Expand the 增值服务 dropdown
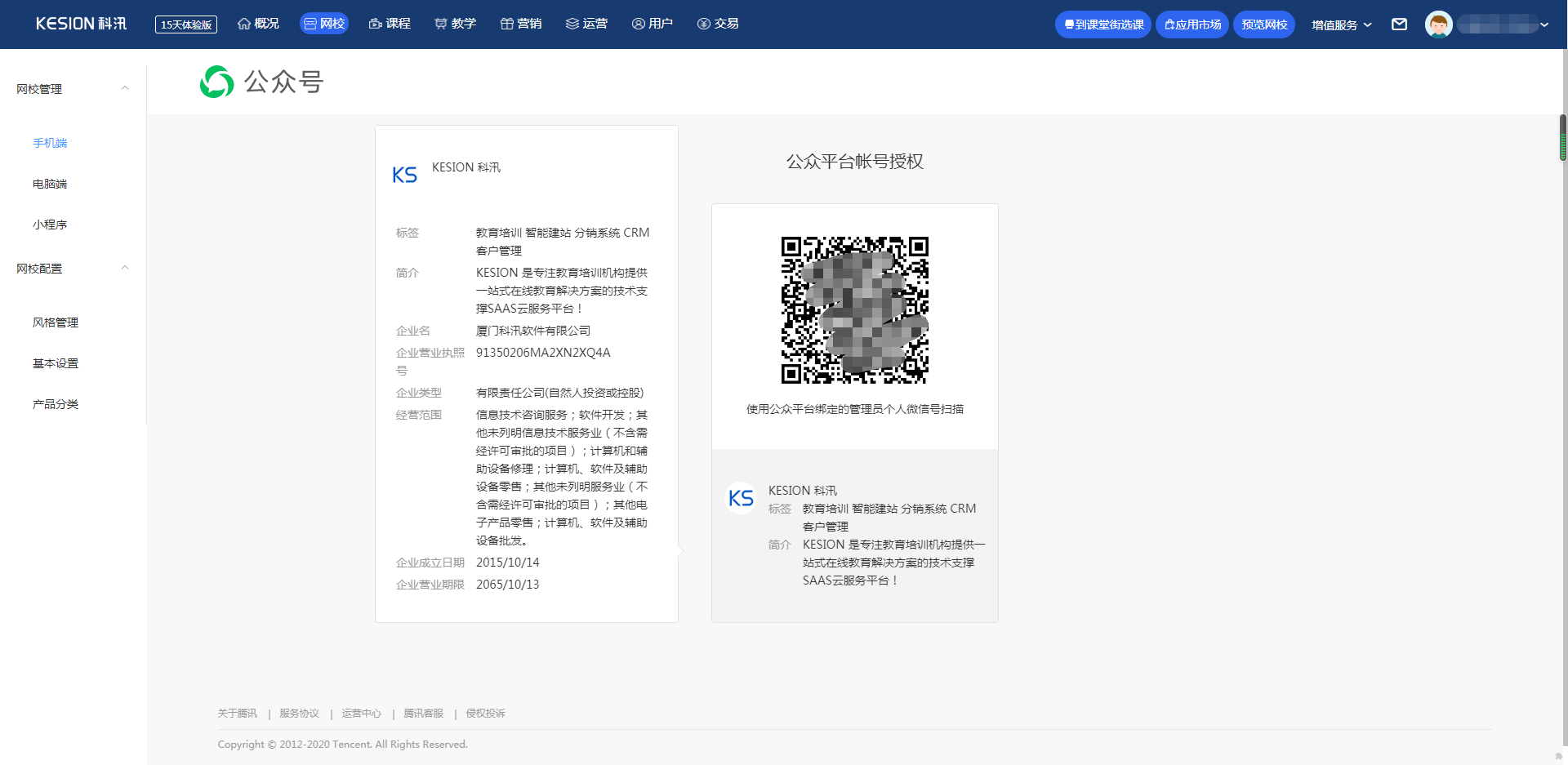The image size is (1568, 765). [1341, 24]
